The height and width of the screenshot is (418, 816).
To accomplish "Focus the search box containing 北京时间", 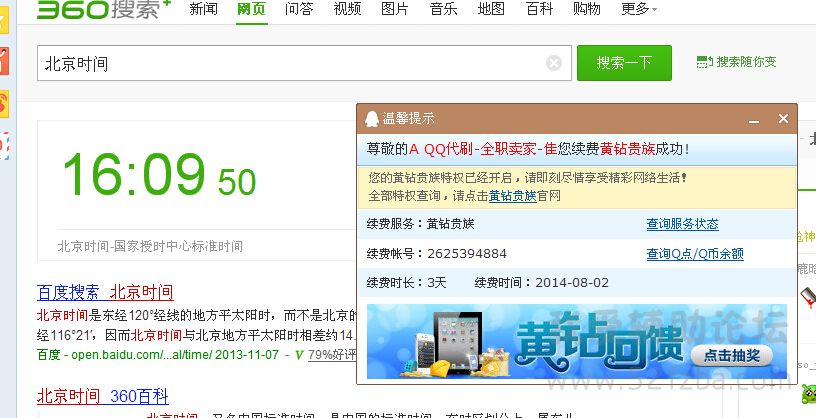I will [x=304, y=63].
